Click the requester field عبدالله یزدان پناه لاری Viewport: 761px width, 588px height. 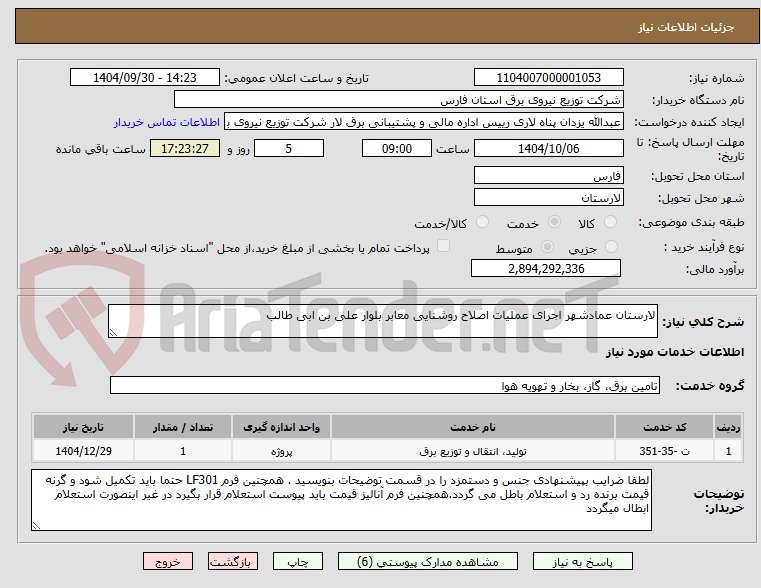click(423, 122)
